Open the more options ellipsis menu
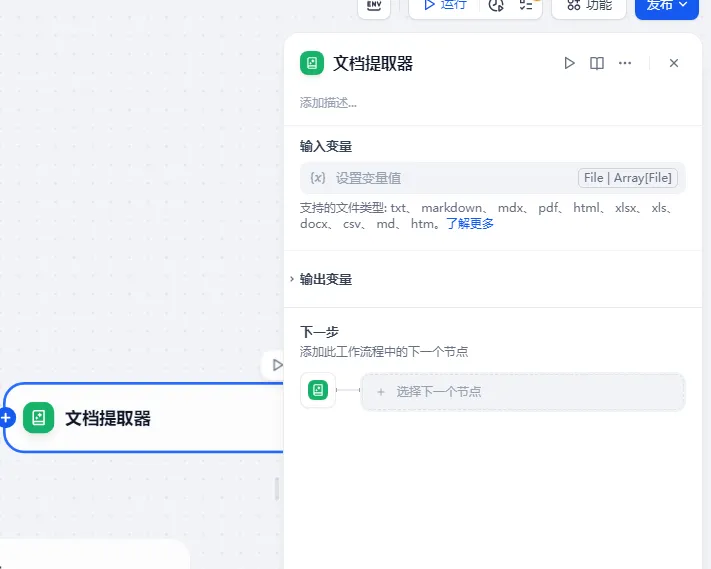This screenshot has width=711, height=569. (x=625, y=63)
